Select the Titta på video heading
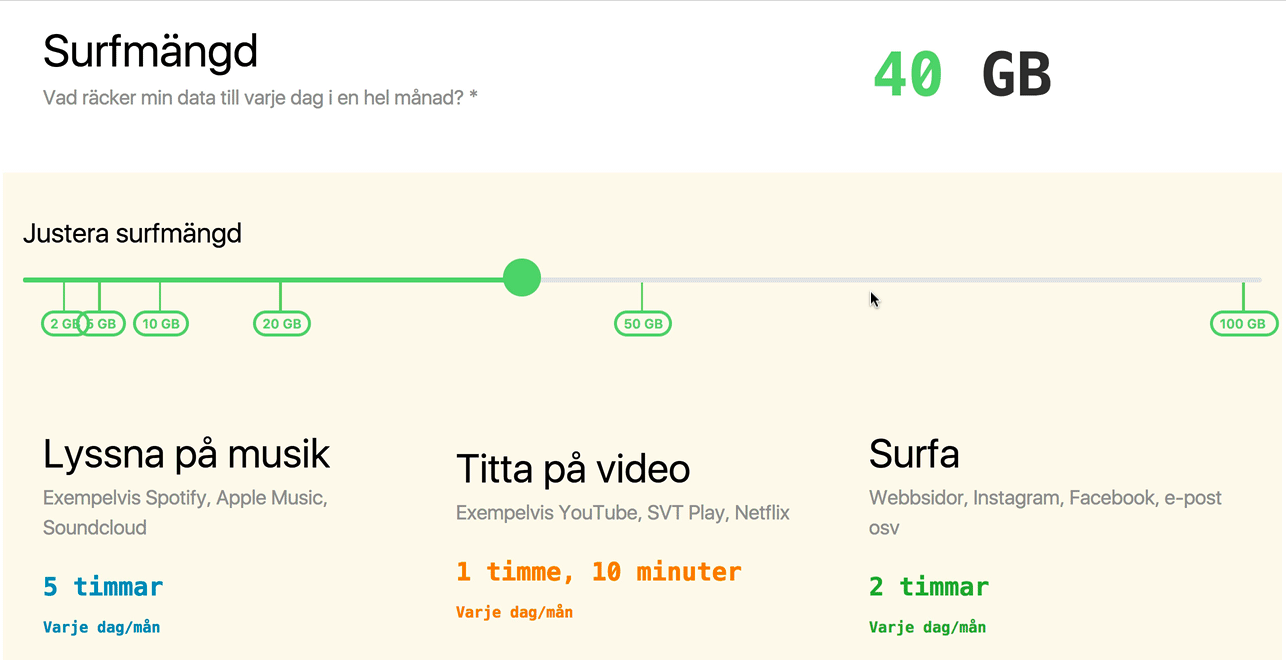 tap(573, 469)
